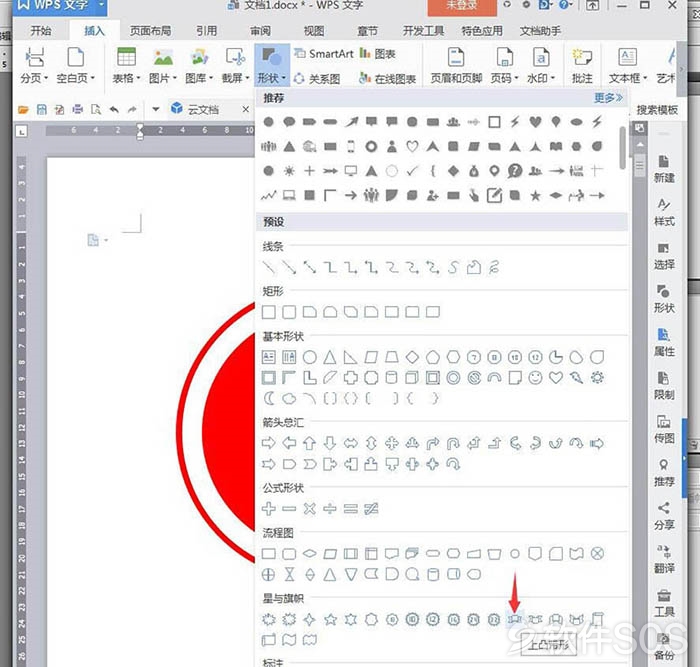Screen dimensions: 700x667
Task: Select the plus sign in 公式形状
Action: [x=268, y=509]
